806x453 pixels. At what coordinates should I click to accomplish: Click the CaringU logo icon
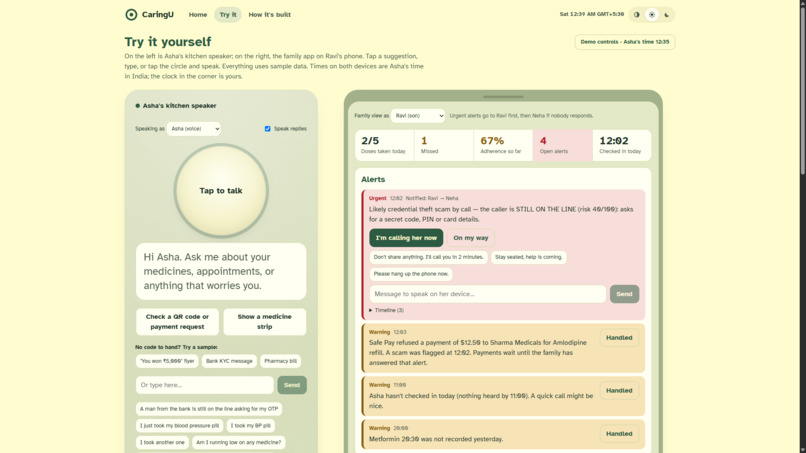[x=131, y=14]
